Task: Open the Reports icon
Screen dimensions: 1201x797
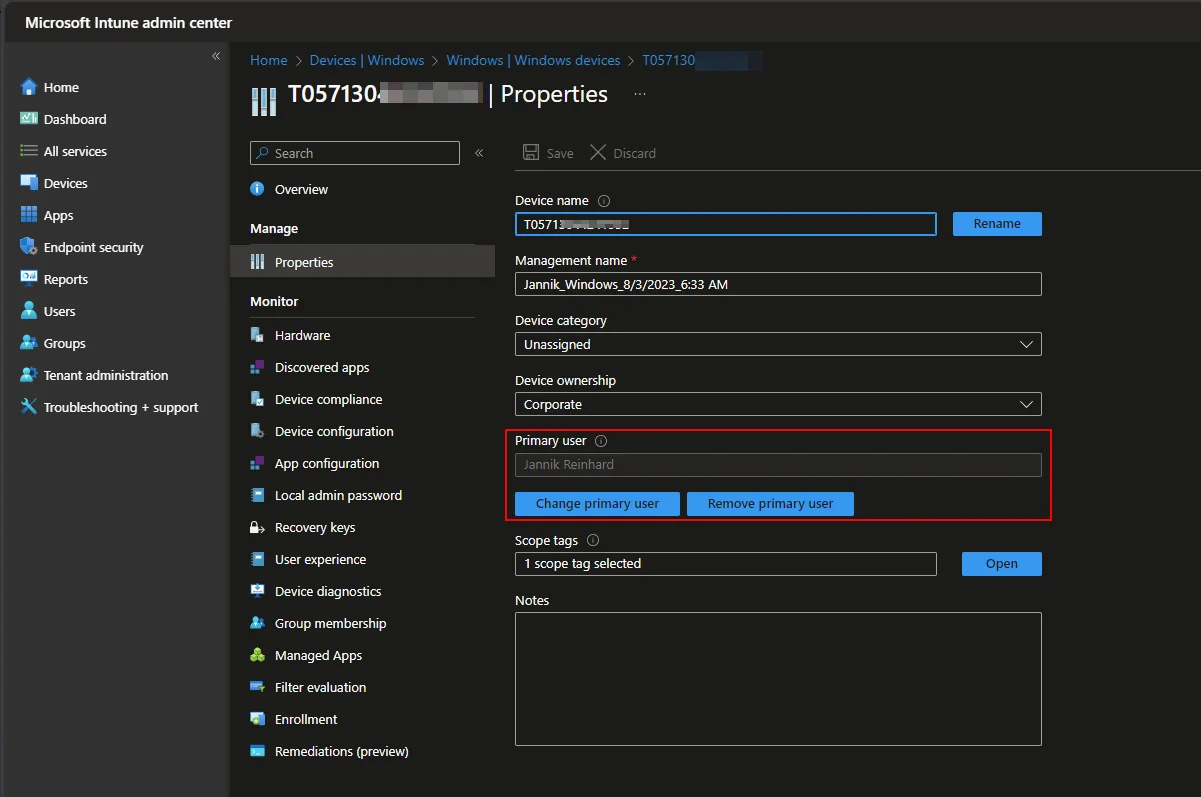Action: click(28, 279)
